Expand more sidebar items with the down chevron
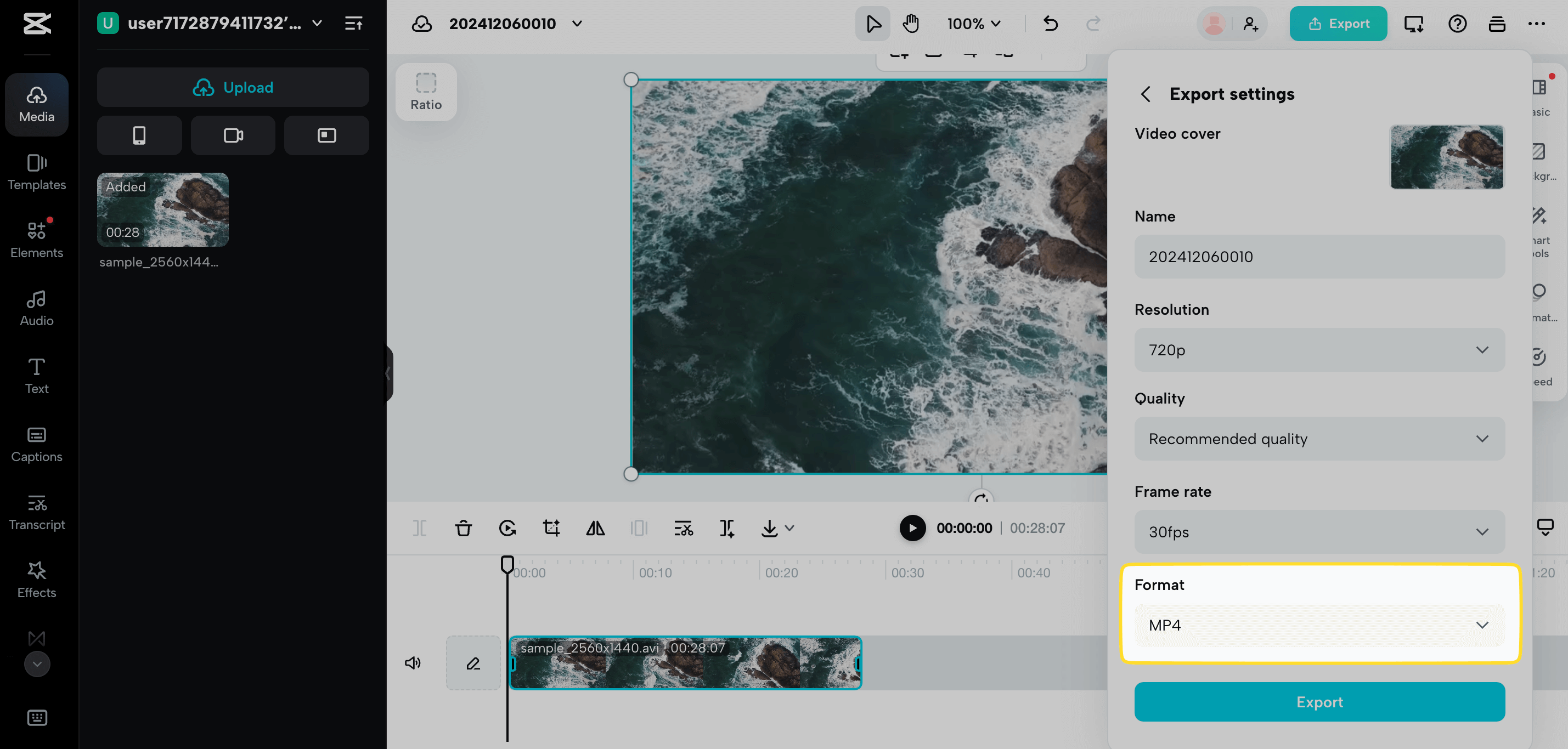Viewport: 1568px width, 749px height. 37,664
